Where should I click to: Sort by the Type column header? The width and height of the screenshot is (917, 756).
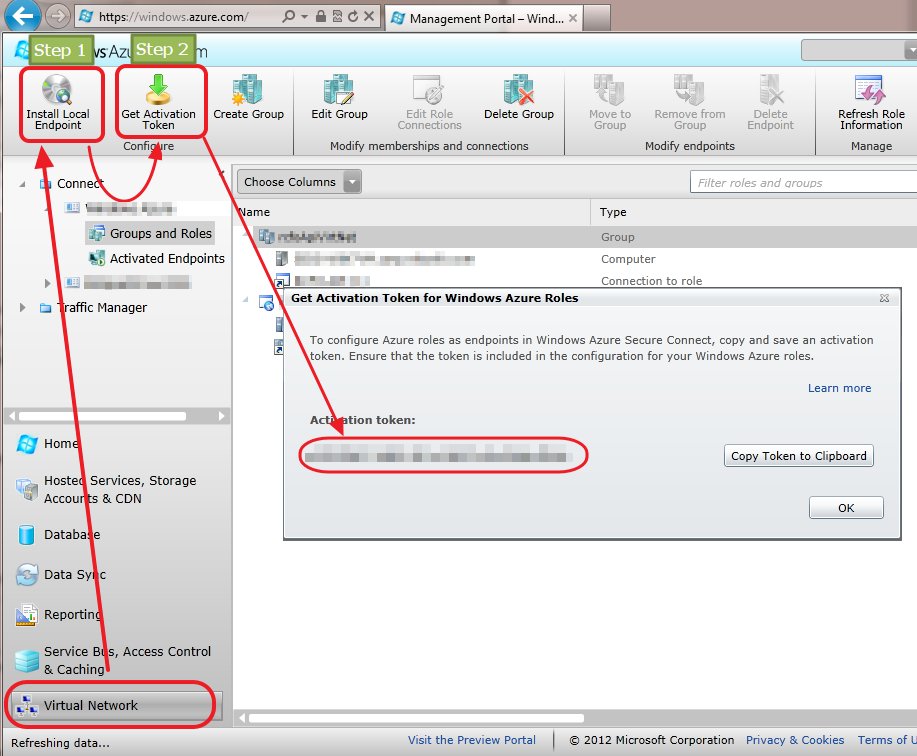[754, 212]
